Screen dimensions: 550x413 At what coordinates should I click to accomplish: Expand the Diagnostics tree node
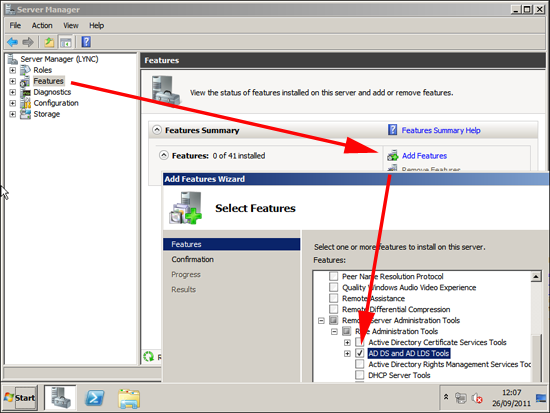point(13,92)
